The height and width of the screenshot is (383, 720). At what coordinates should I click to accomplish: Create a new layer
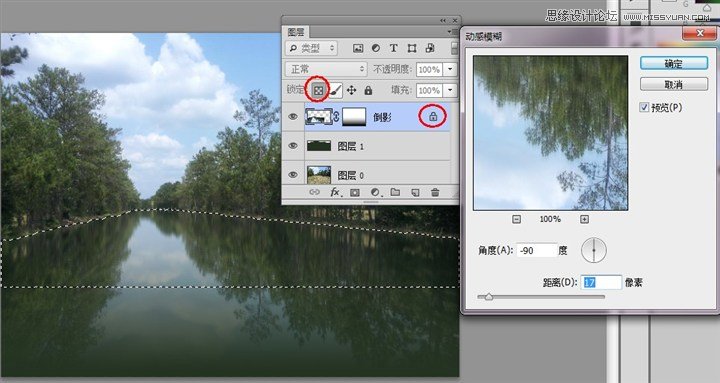[x=416, y=193]
